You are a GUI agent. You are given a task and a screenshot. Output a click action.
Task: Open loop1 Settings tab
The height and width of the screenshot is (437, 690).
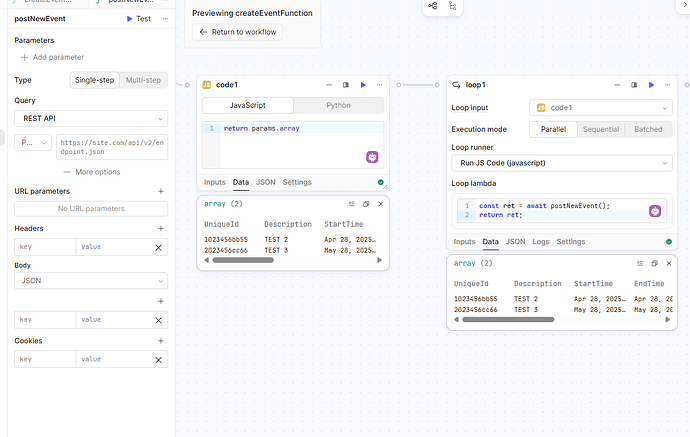pyautogui.click(x=571, y=242)
